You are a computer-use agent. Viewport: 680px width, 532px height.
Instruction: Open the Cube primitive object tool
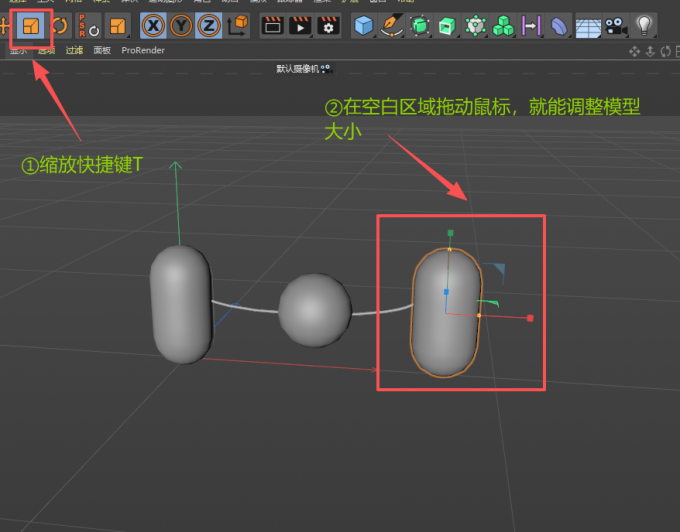click(x=363, y=26)
